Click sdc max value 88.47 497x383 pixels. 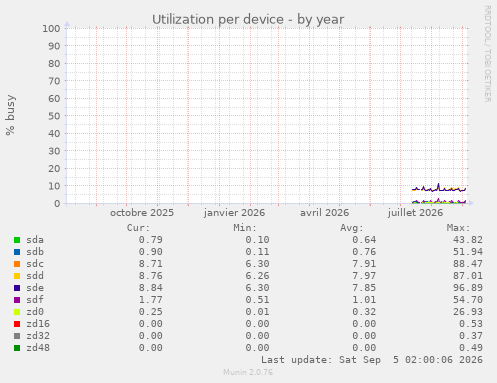pos(468,264)
